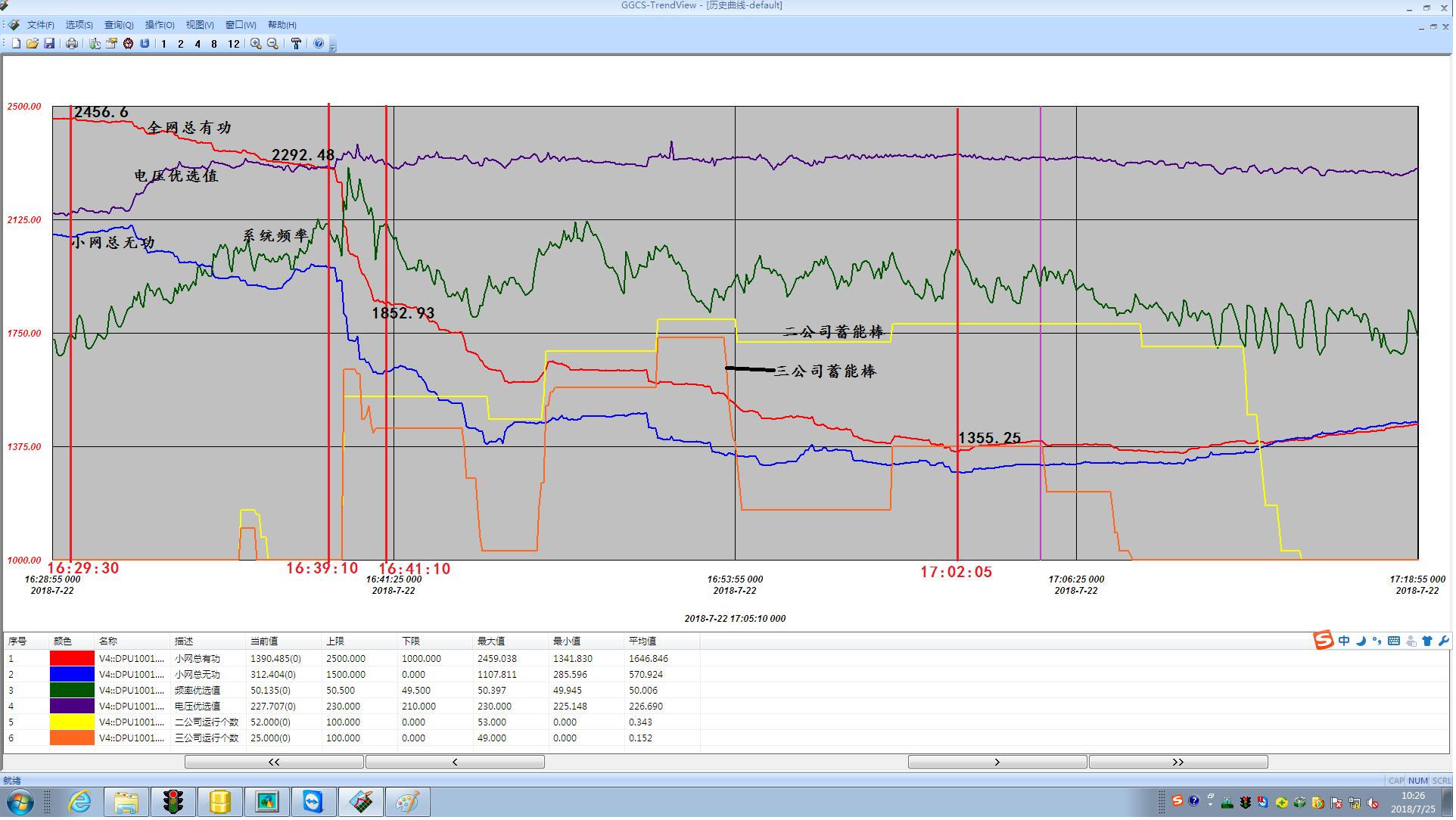Open traffic light app in taskbar
This screenshot has width=1456, height=820.
[173, 802]
